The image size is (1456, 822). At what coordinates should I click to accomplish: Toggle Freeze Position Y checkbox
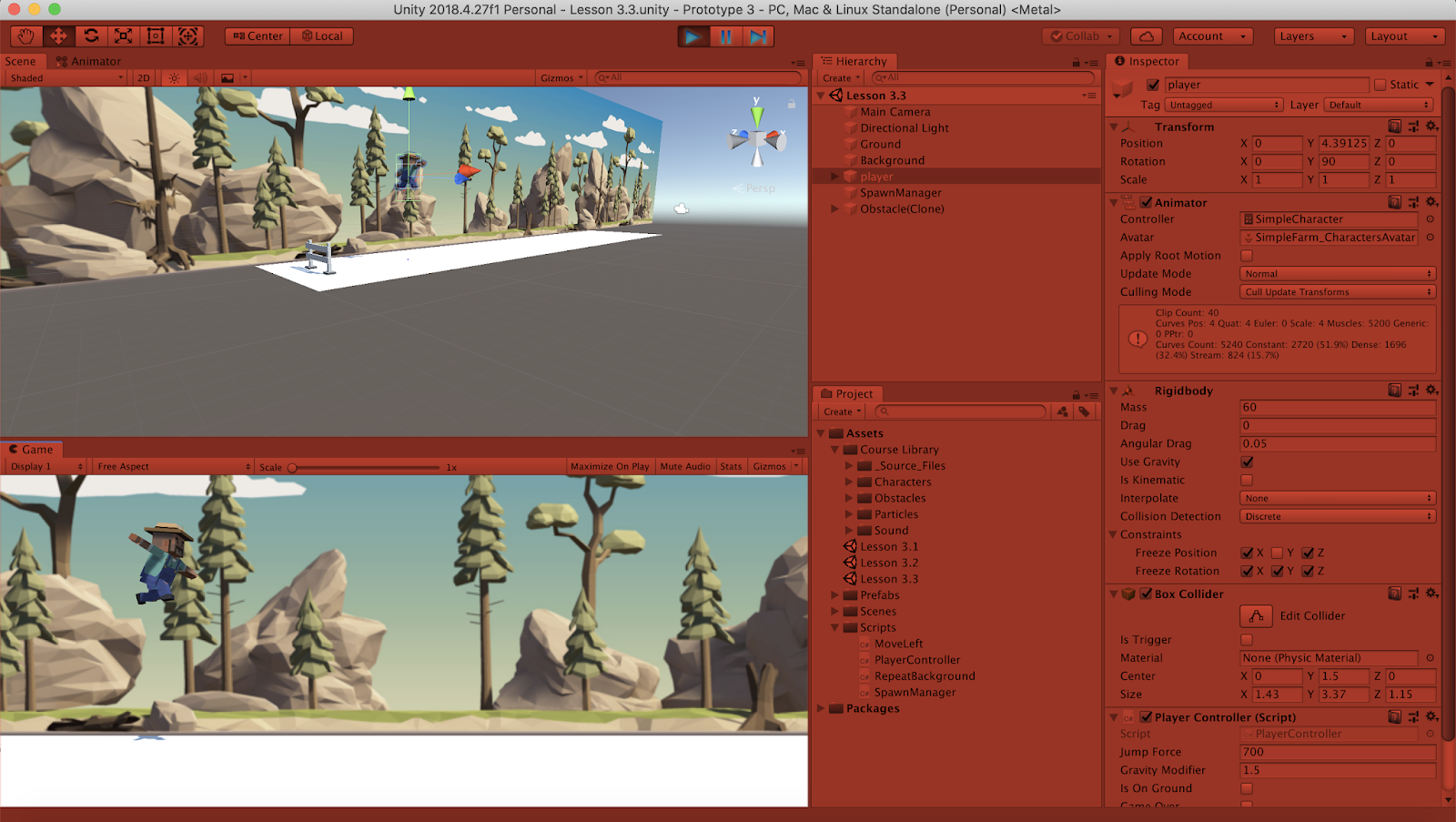coord(1278,553)
